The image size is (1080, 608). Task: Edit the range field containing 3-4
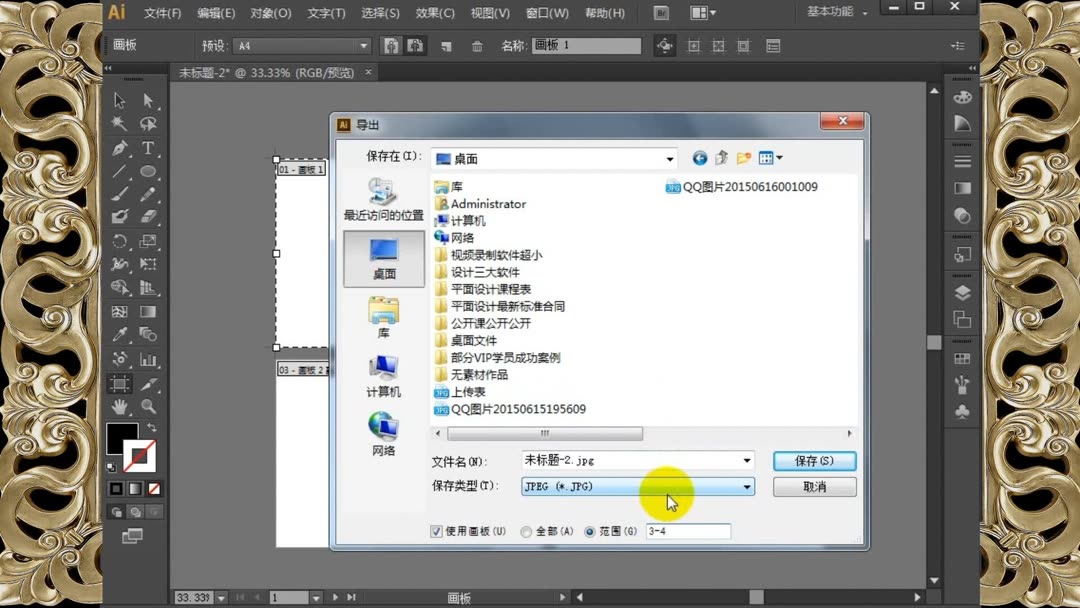click(x=688, y=531)
